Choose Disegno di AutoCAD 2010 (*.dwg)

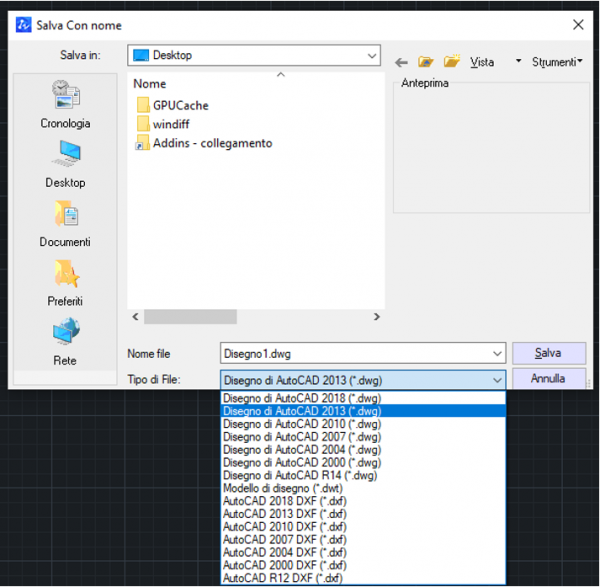363,424
